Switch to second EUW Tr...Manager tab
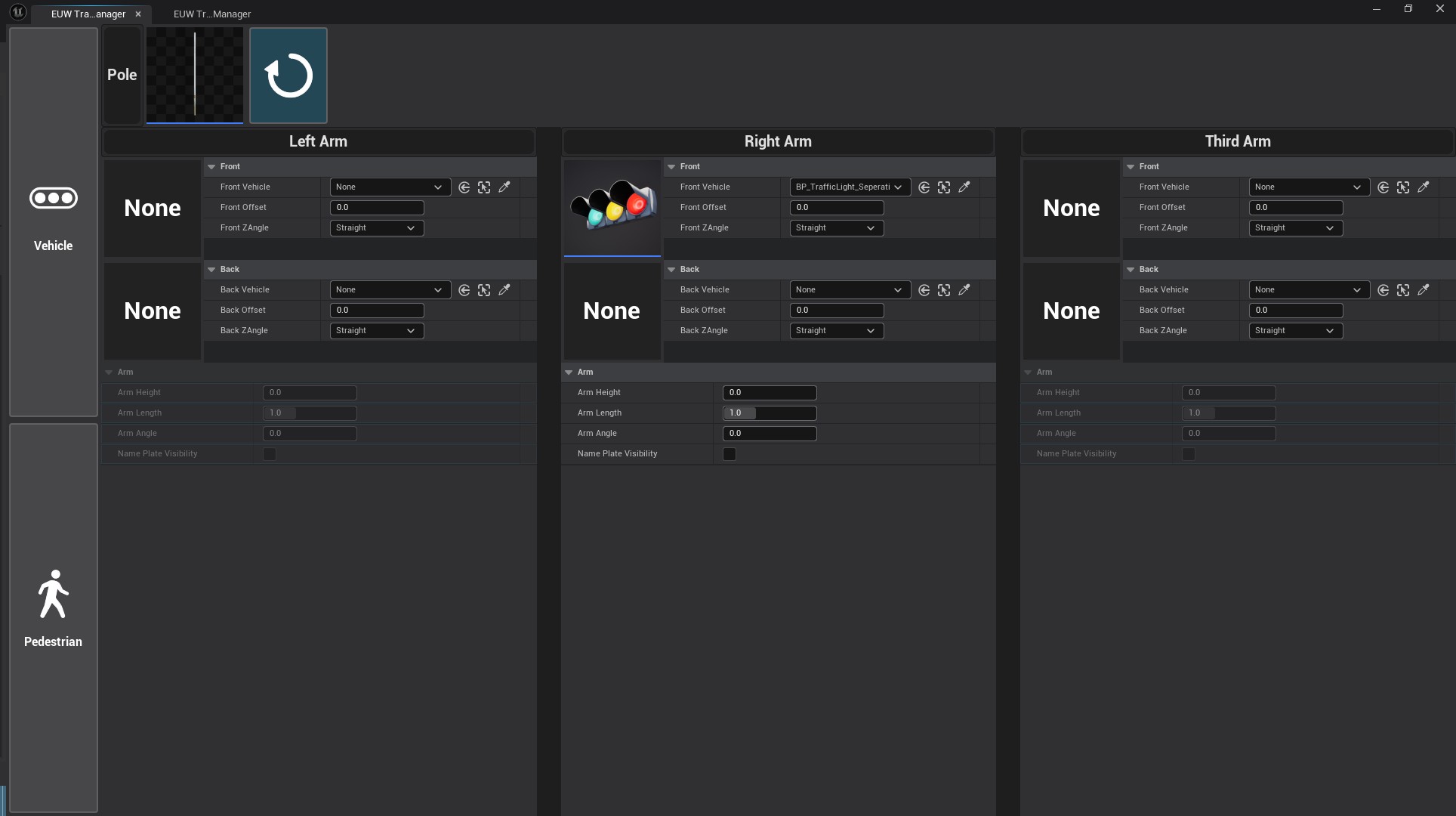 pyautogui.click(x=211, y=14)
